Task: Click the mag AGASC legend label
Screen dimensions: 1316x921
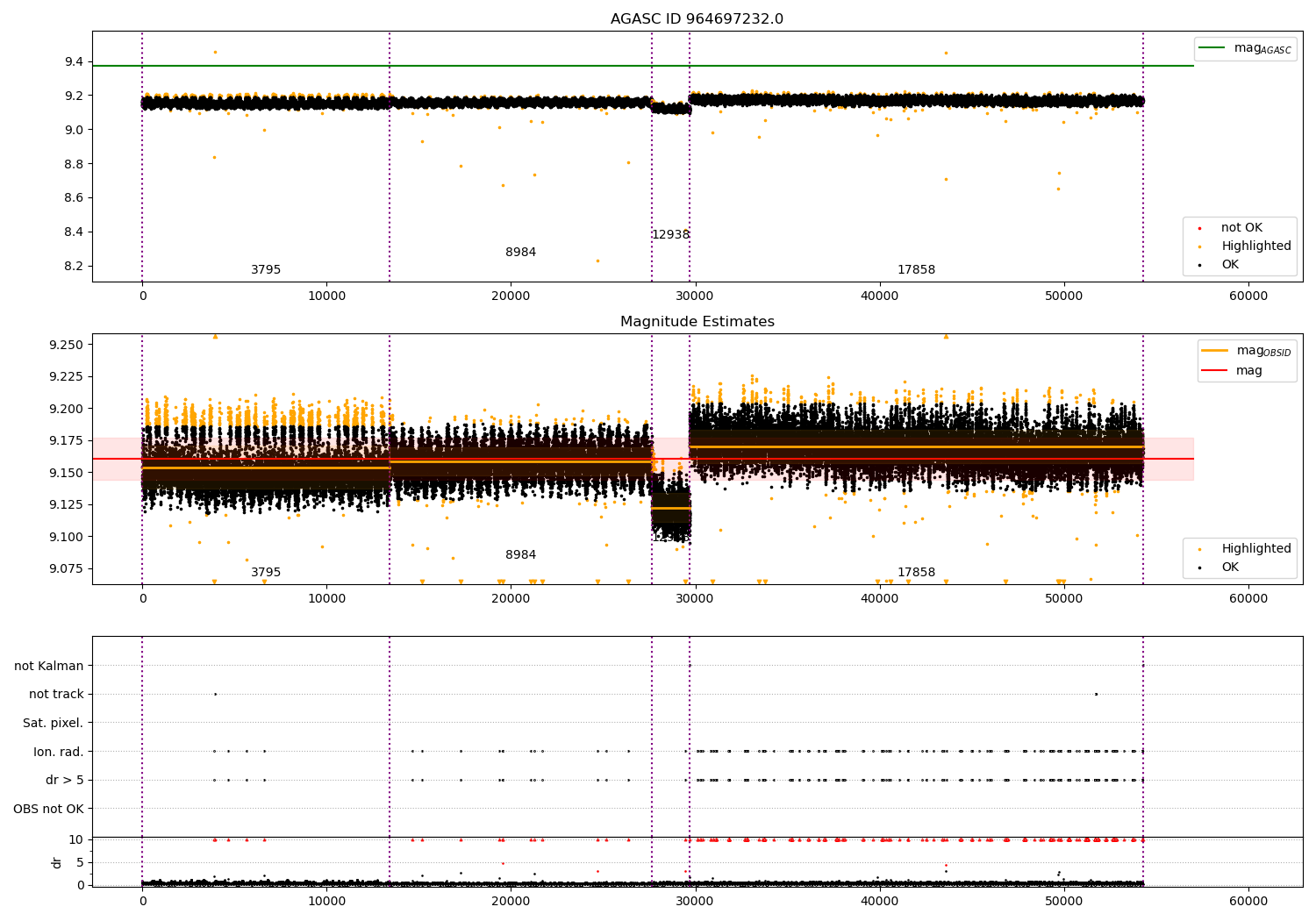Action: click(x=1262, y=48)
